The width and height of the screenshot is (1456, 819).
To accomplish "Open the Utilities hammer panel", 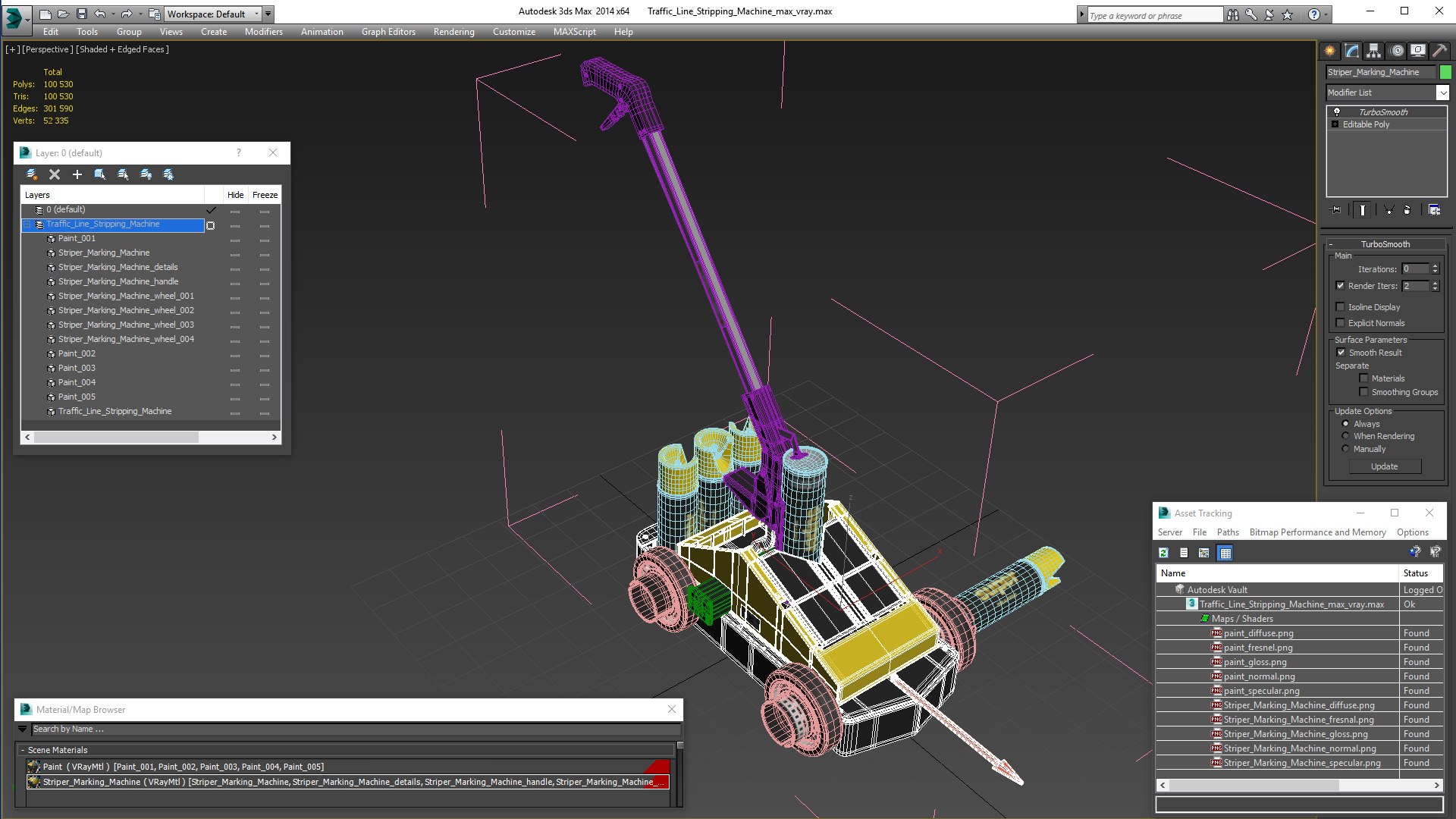I will tap(1439, 51).
